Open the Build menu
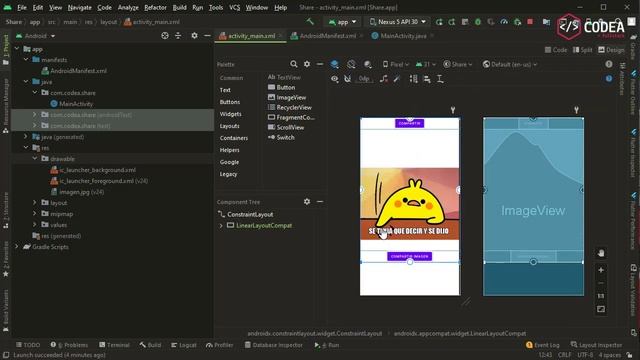The height and width of the screenshot is (360, 640). click(x=179, y=7)
